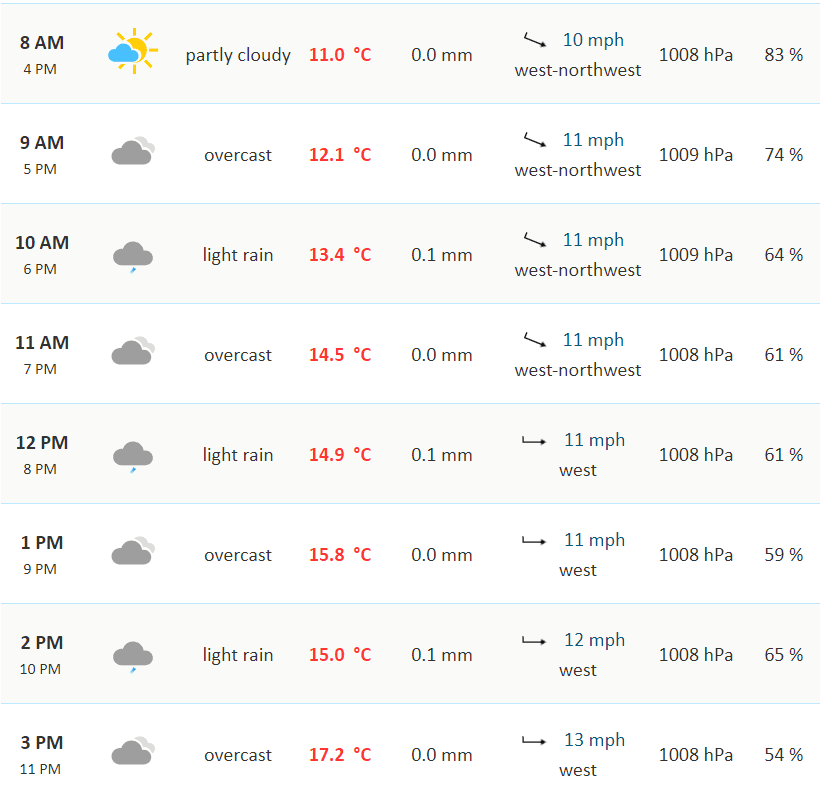Click the overcast cloud icon at 9 AM

[x=132, y=152]
